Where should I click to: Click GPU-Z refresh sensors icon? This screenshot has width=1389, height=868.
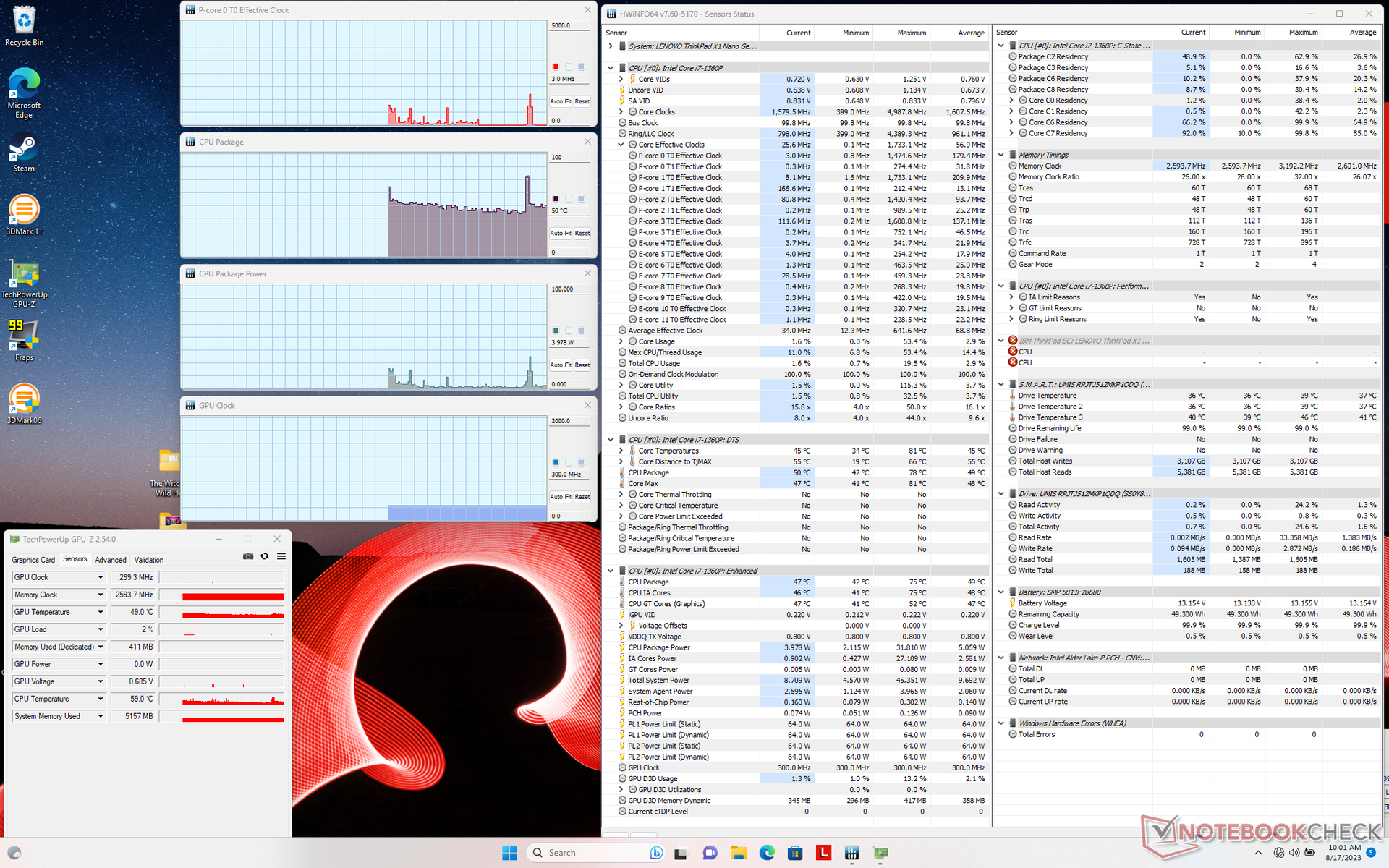(265, 556)
